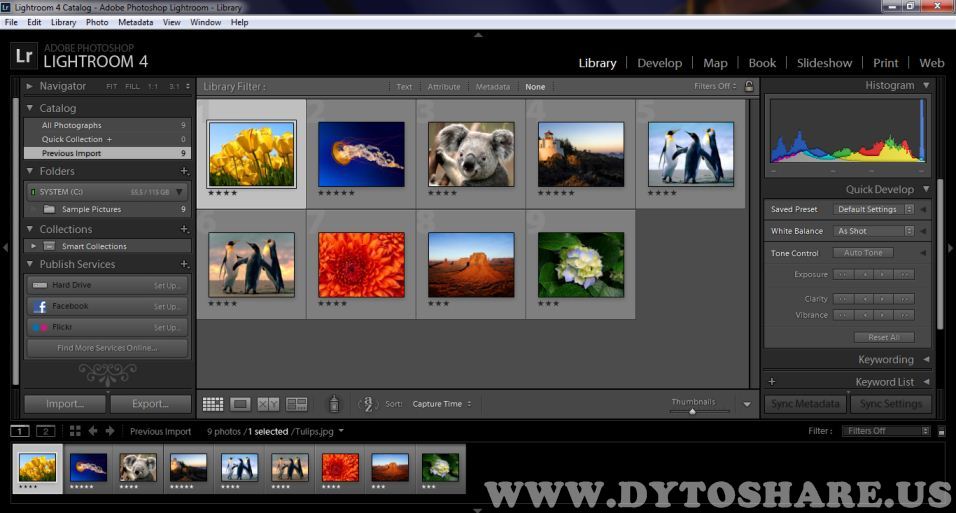
Task: Click the Sample Pictures folder icon
Action: tap(49, 209)
